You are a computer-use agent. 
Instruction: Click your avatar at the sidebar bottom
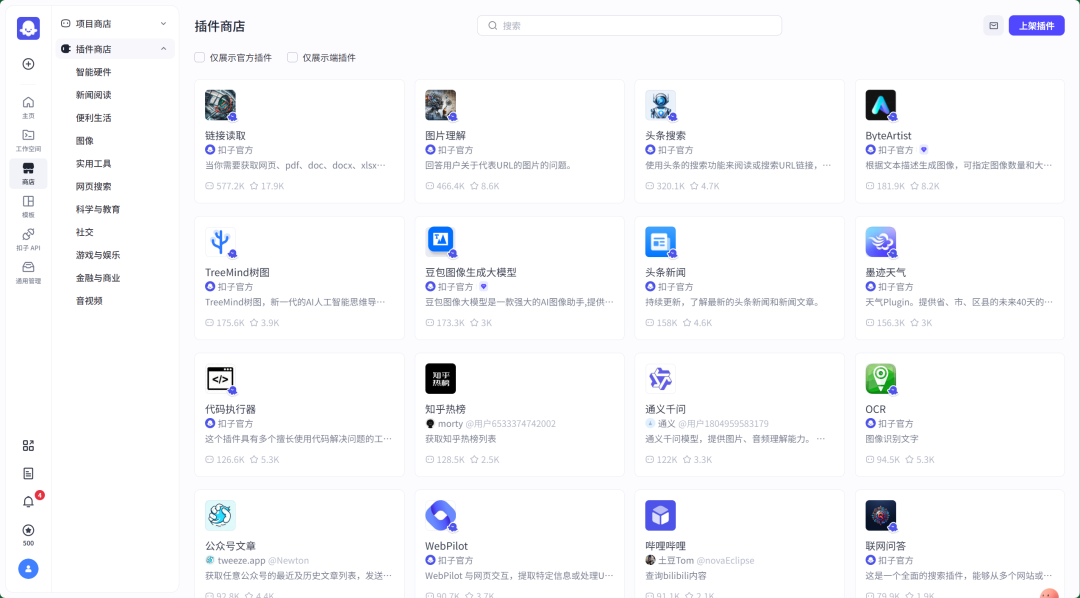tap(28, 568)
